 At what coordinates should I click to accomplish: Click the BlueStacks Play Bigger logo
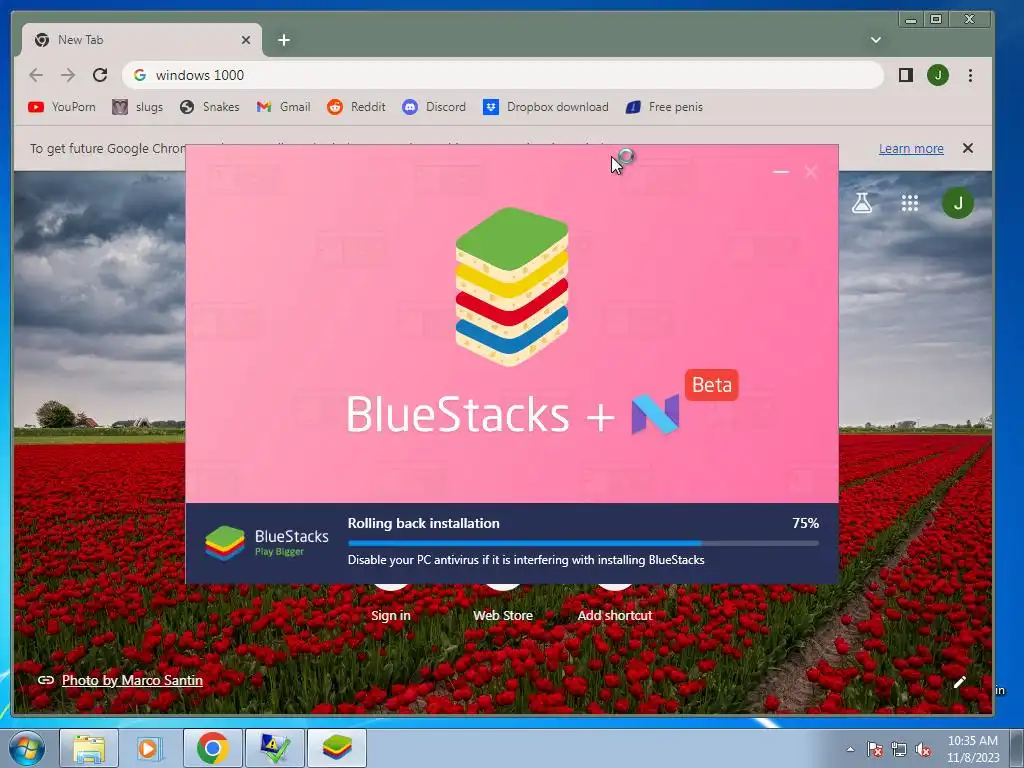point(267,543)
